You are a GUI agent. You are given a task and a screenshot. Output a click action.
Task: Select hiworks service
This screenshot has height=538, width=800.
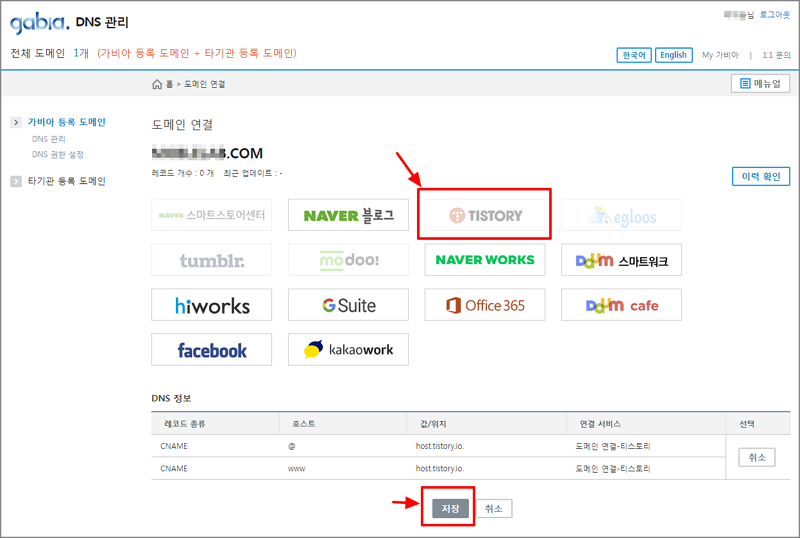point(212,305)
